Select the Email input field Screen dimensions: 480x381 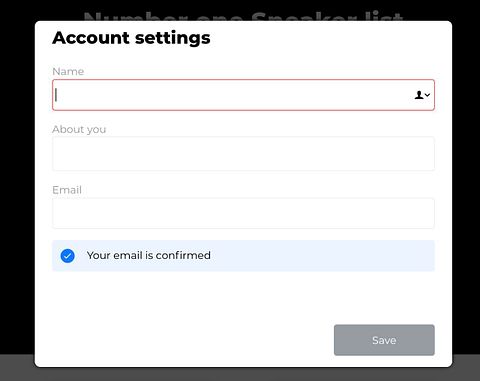(243, 213)
